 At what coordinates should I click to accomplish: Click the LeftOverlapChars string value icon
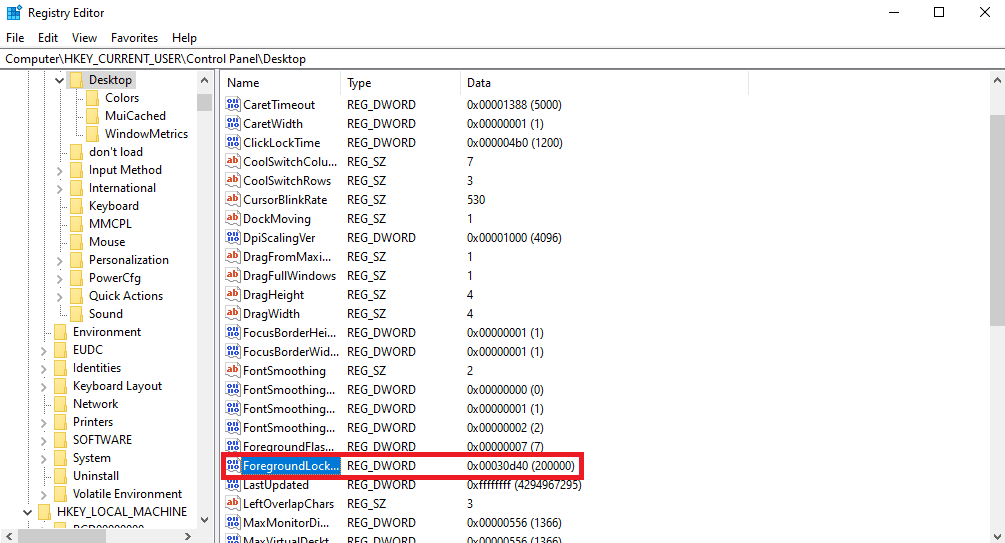point(233,503)
